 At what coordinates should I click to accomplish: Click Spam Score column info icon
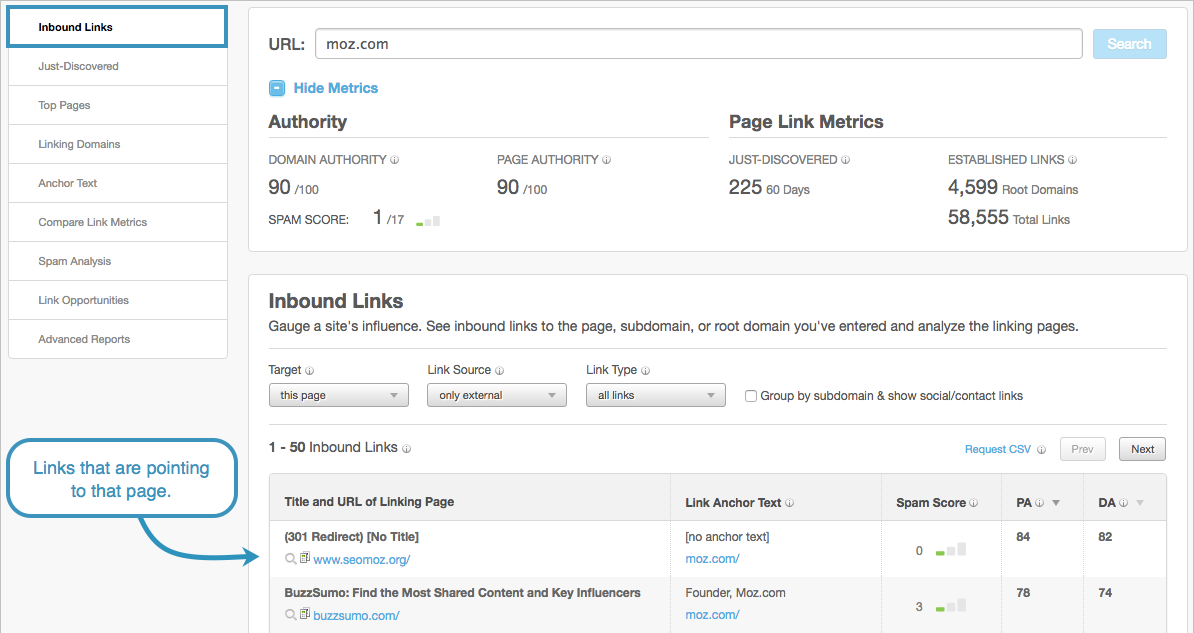point(974,503)
